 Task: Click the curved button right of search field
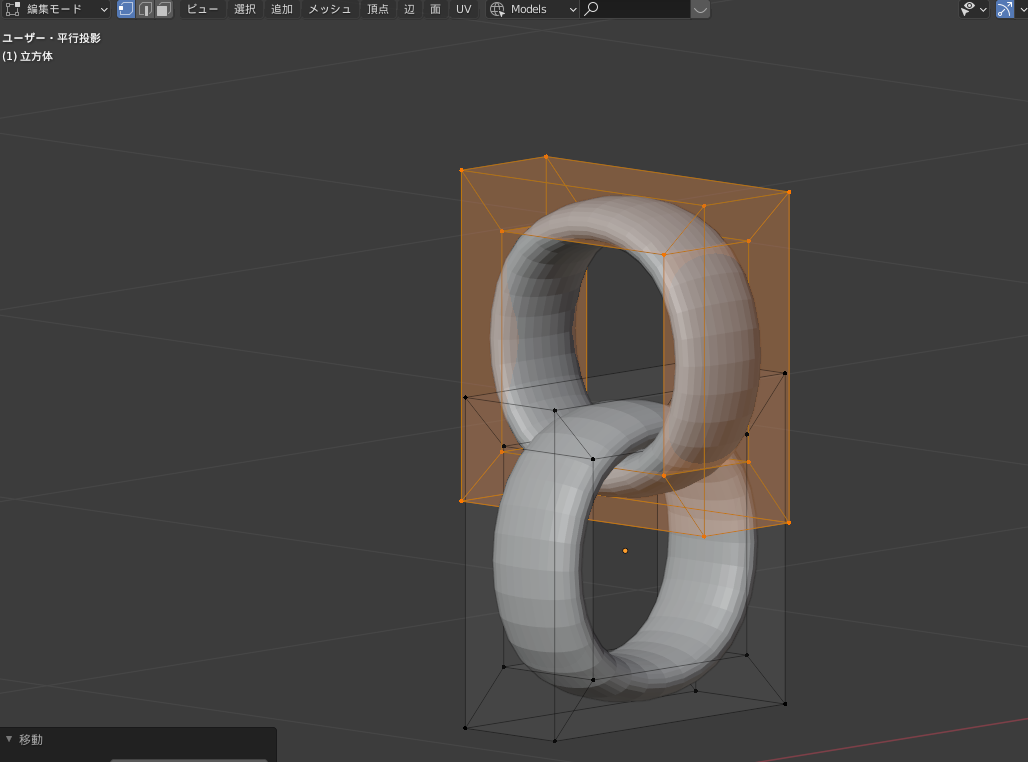click(x=700, y=9)
